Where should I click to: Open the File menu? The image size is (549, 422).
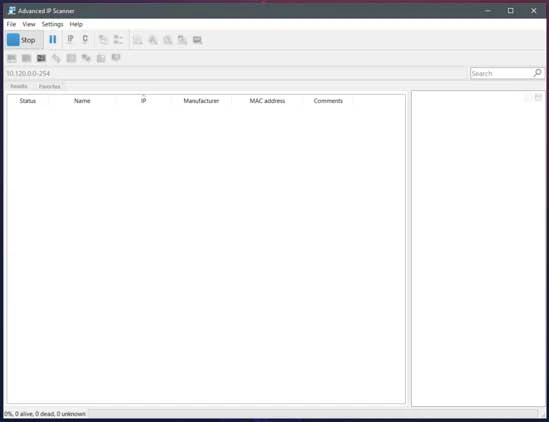click(11, 24)
